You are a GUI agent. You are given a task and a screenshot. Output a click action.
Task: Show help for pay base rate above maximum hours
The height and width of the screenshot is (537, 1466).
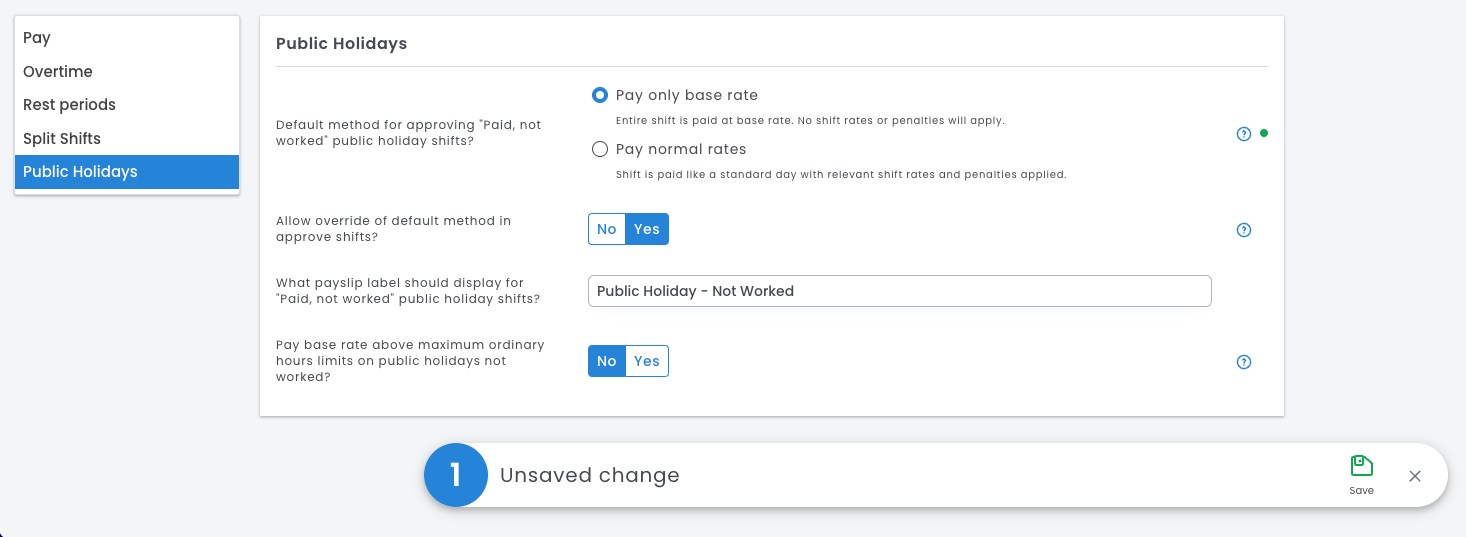pos(1244,362)
